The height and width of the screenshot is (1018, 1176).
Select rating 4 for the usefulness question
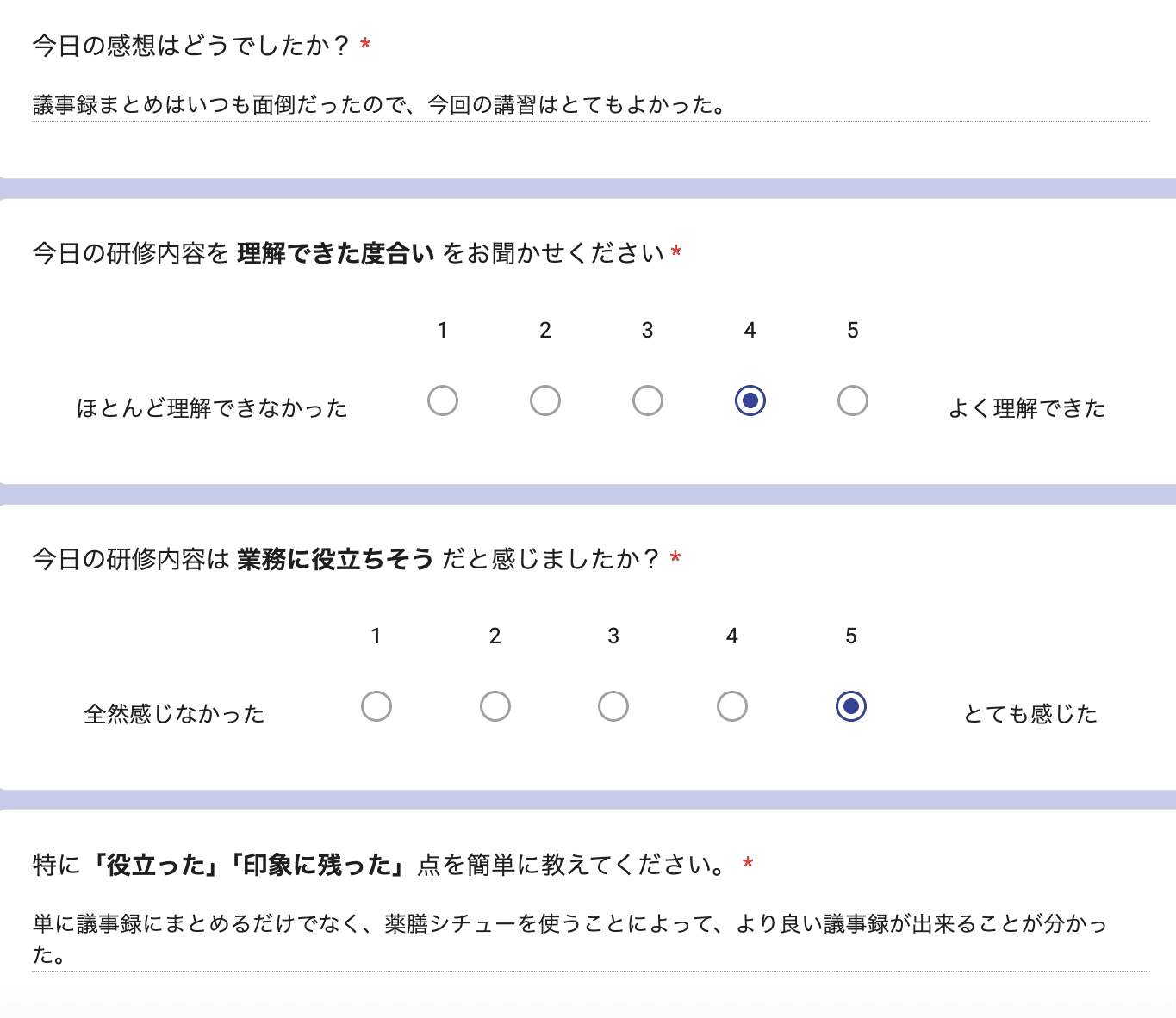coord(731,706)
